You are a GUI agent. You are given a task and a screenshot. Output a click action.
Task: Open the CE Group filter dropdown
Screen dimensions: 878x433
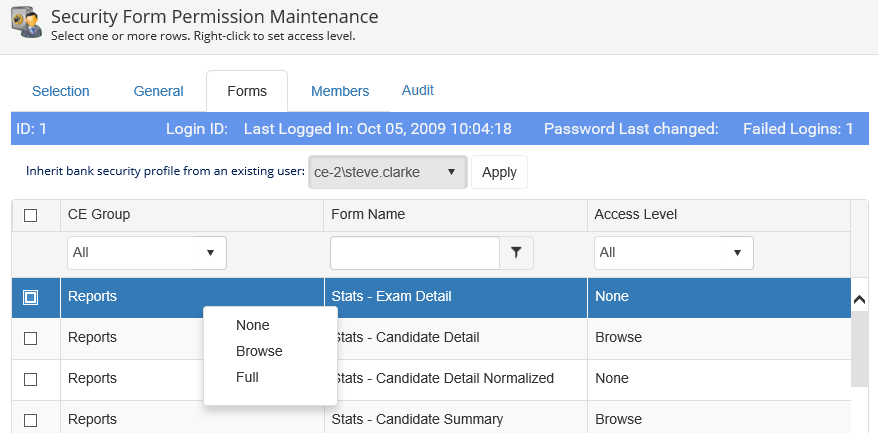146,253
